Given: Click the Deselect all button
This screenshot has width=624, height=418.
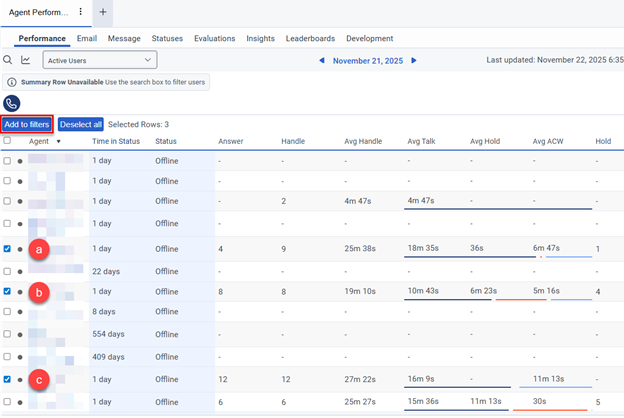Looking at the screenshot, I should [x=81, y=124].
